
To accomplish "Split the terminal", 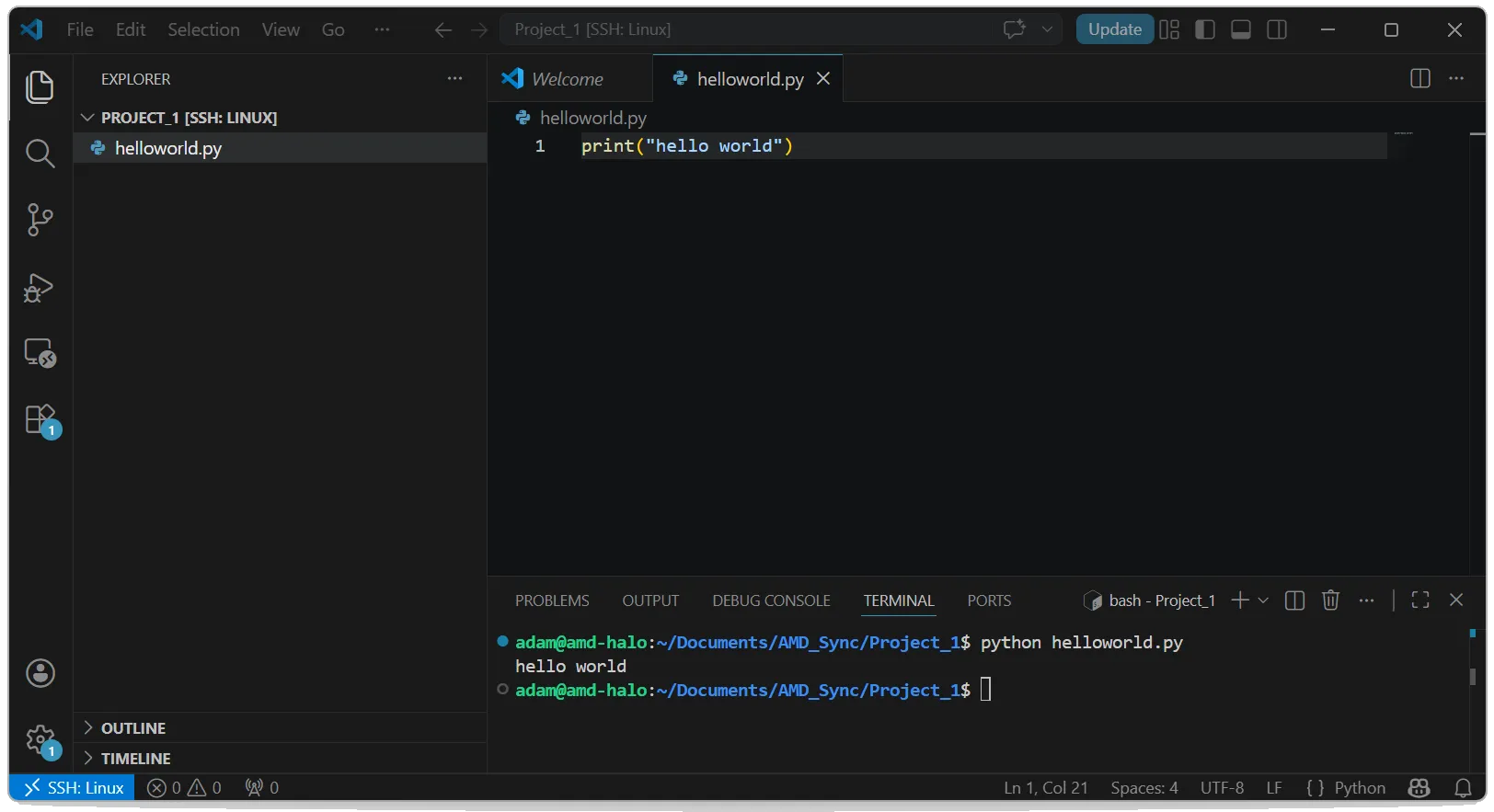I will (x=1294, y=600).
